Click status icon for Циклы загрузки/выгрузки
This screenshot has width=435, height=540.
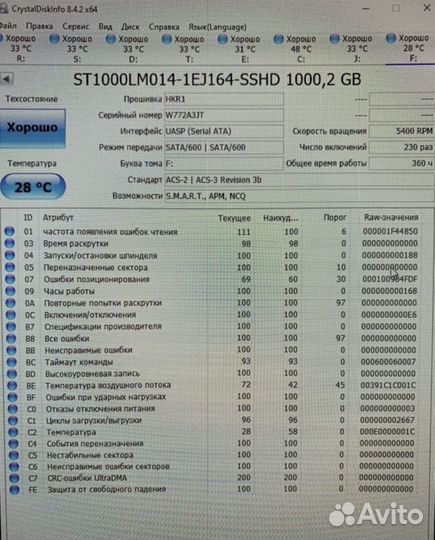[13, 420]
